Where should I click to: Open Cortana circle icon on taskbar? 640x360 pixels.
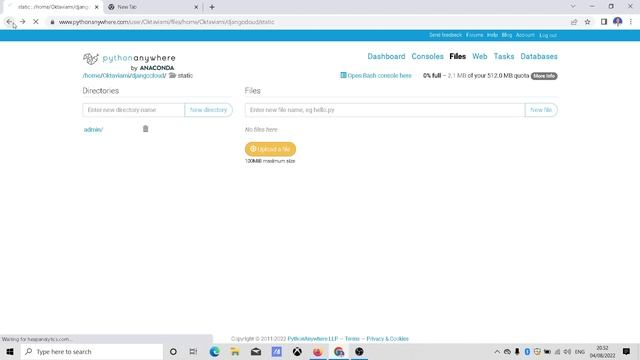(173, 351)
